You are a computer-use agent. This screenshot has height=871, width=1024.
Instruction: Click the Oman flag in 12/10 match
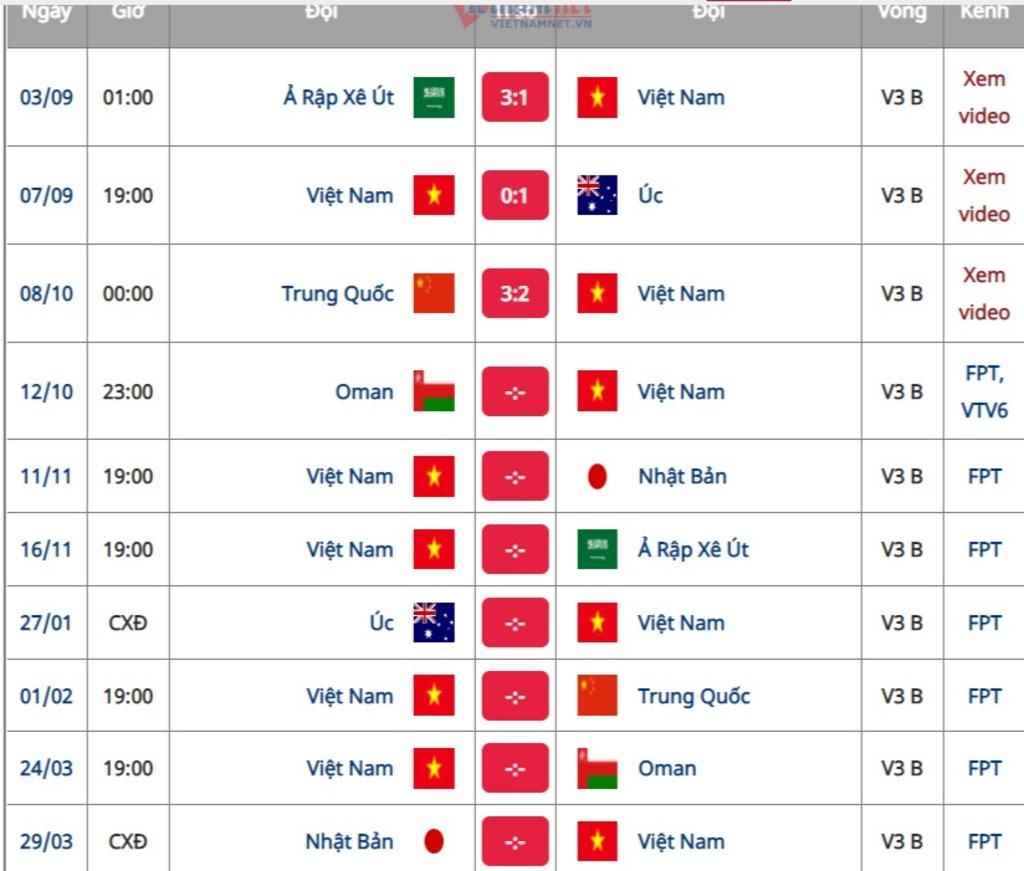click(x=434, y=391)
